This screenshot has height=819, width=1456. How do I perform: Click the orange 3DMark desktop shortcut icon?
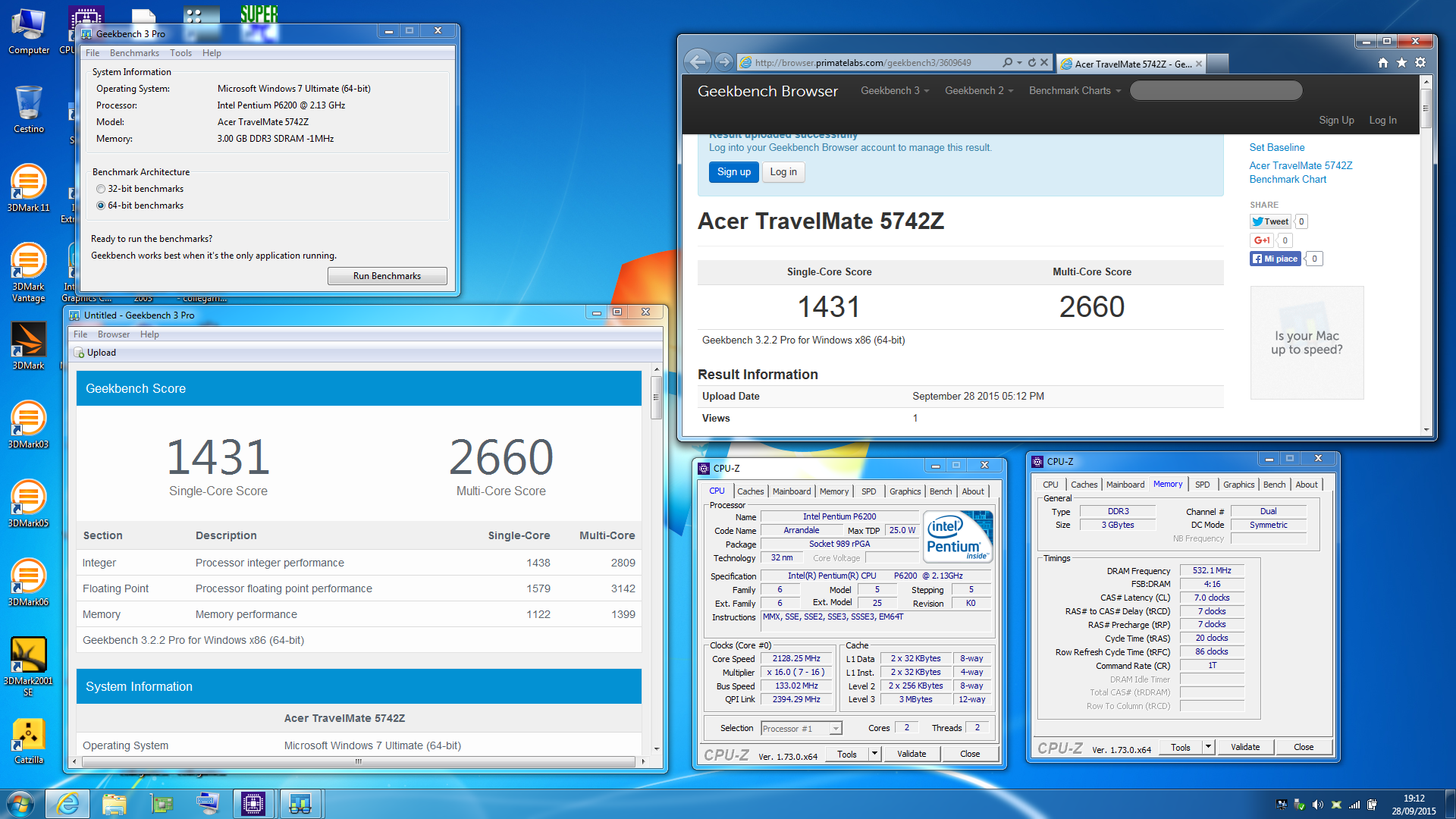29,346
